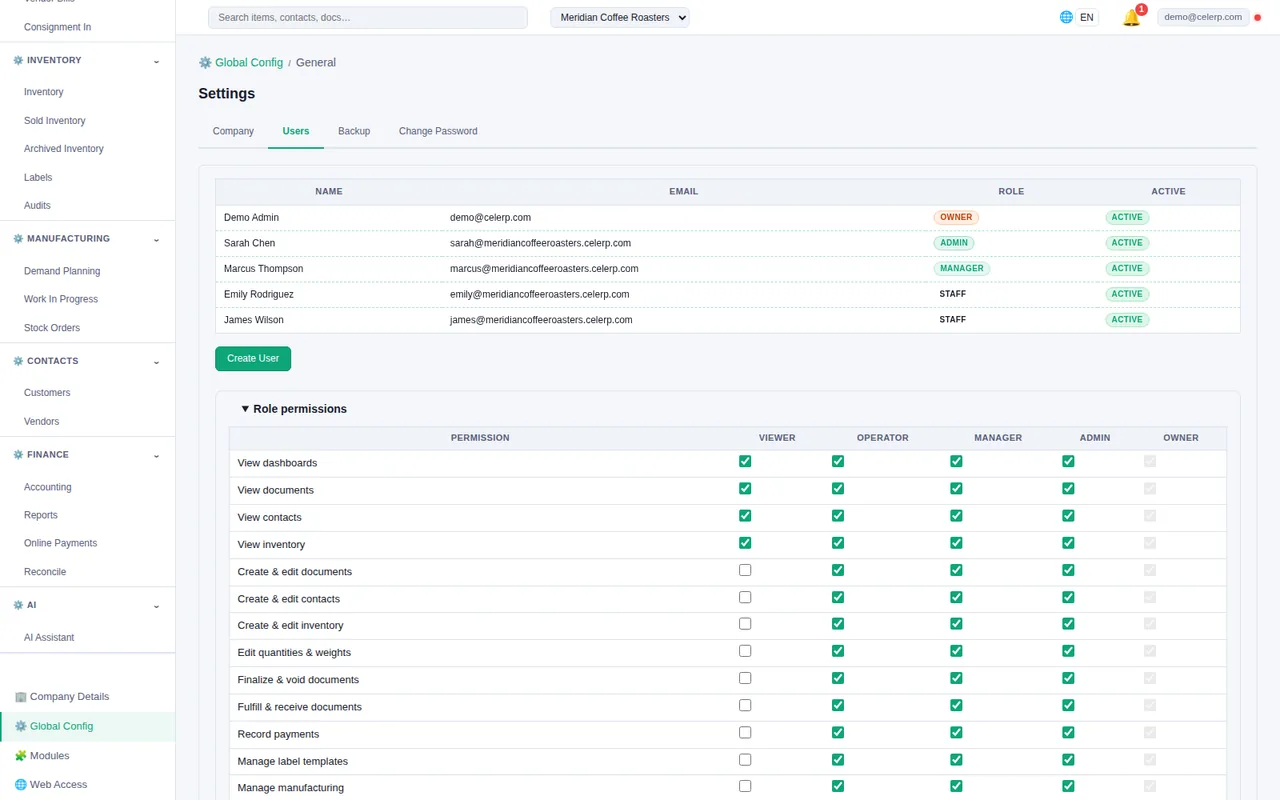Click Sarah Chen's email address
Image resolution: width=1280 pixels, height=800 pixels.
540,243
